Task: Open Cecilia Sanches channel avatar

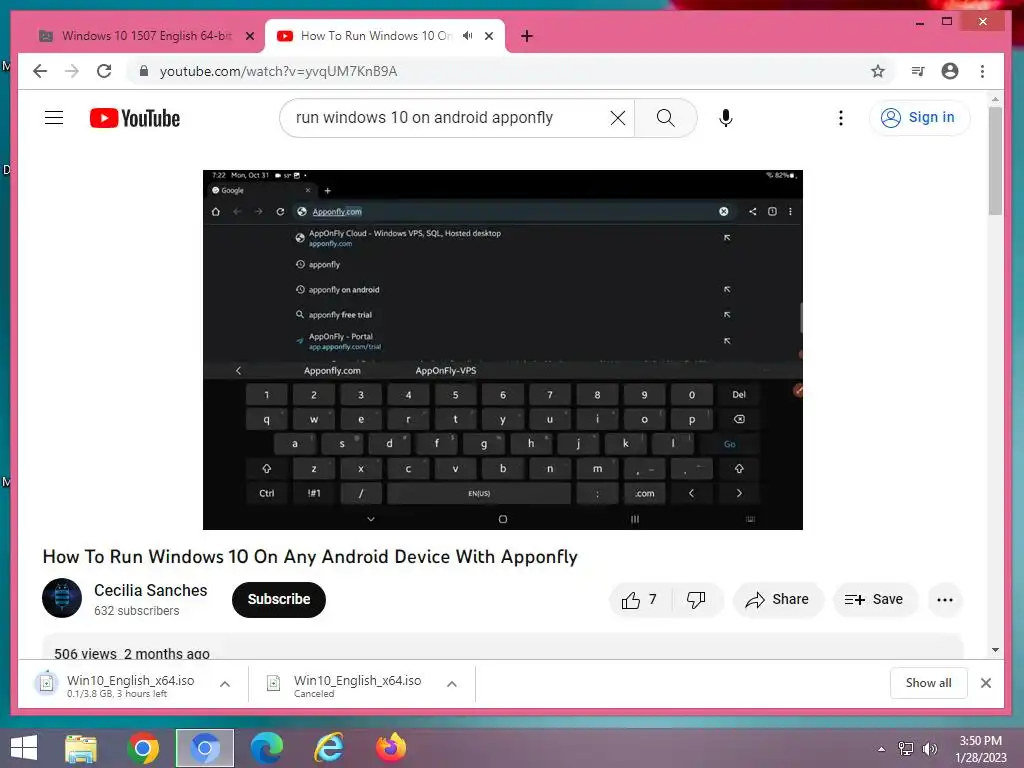Action: pyautogui.click(x=62, y=598)
